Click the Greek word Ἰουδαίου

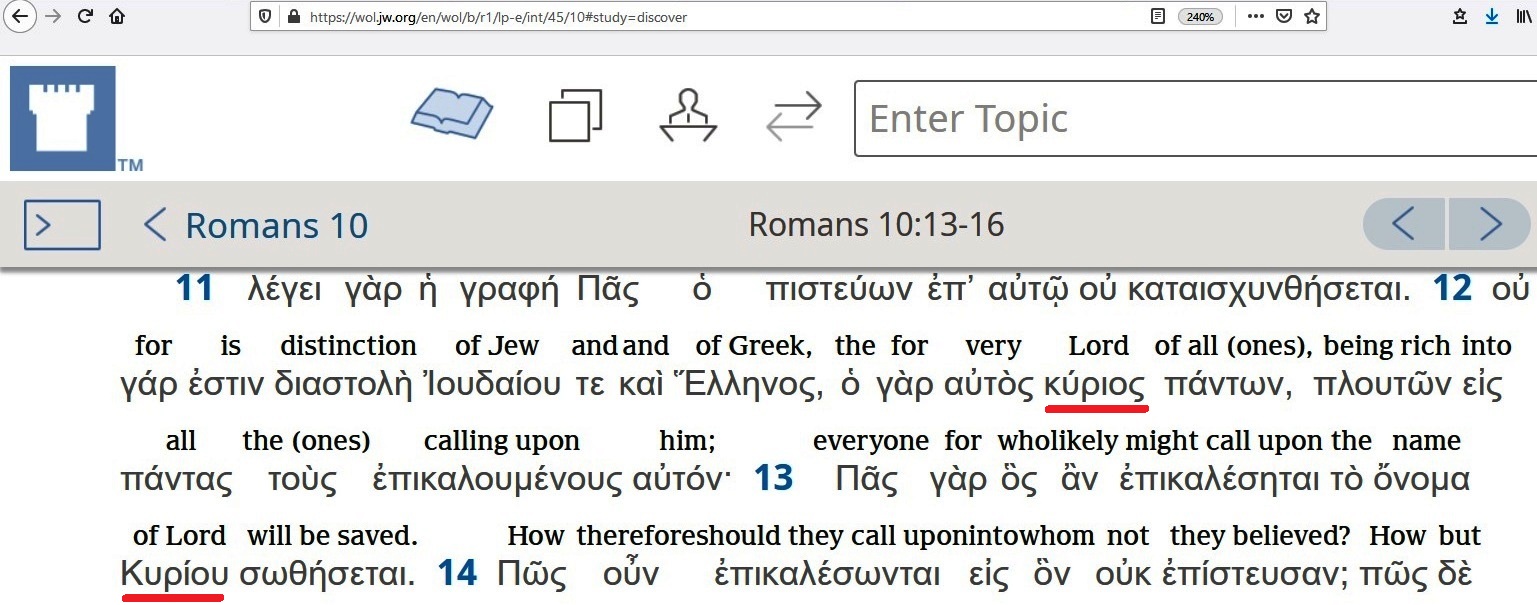[492, 386]
